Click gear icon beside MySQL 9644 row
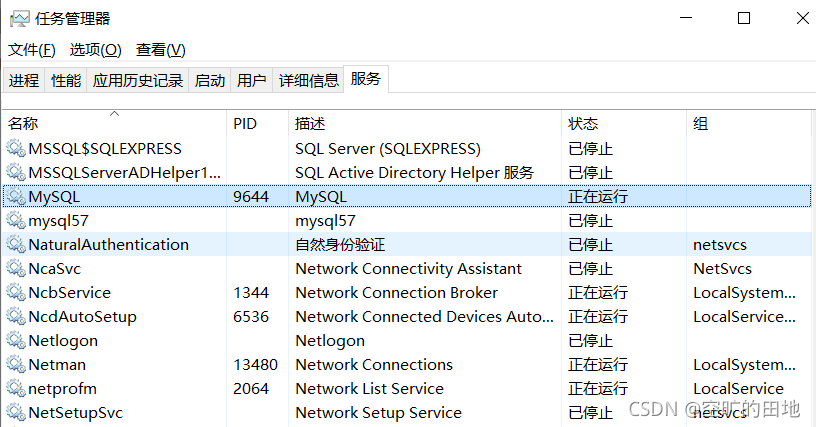The image size is (816, 427). pos(16,197)
